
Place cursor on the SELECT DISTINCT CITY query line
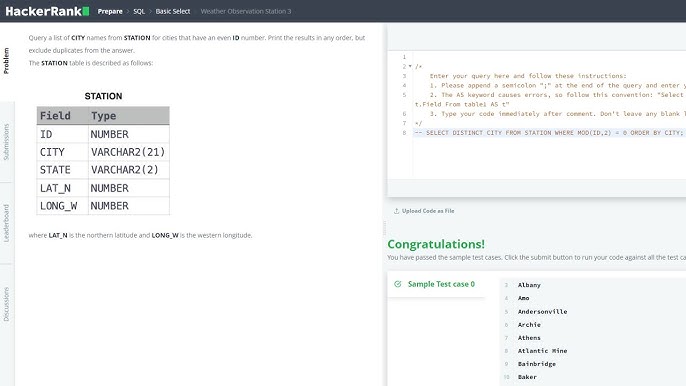[549, 133]
